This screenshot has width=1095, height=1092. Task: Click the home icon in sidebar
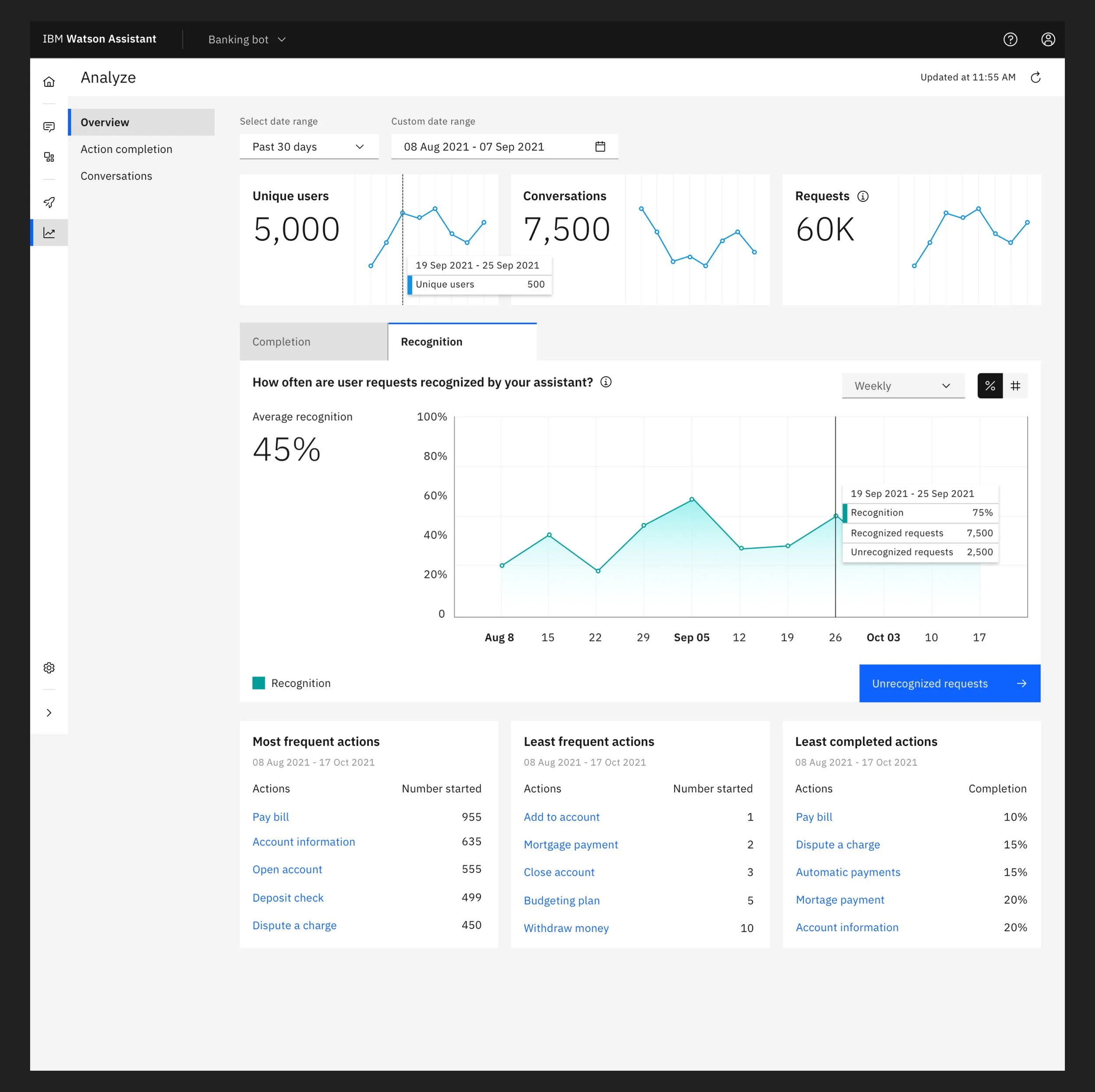point(49,81)
